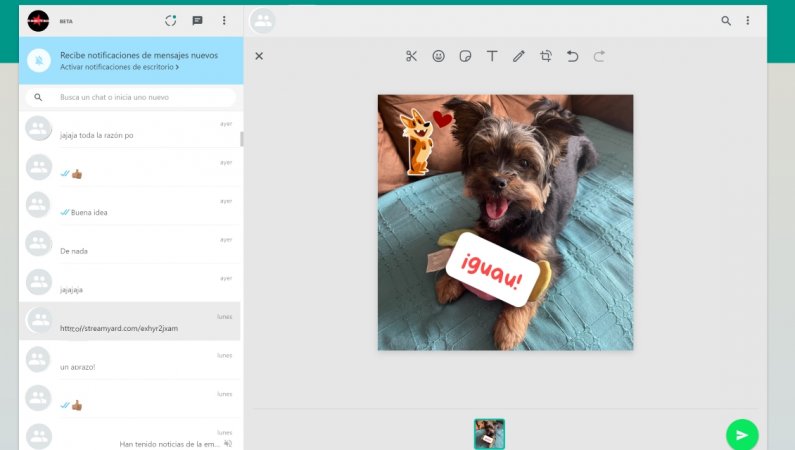
Task: Select the pencil drawing tool
Action: [519, 56]
